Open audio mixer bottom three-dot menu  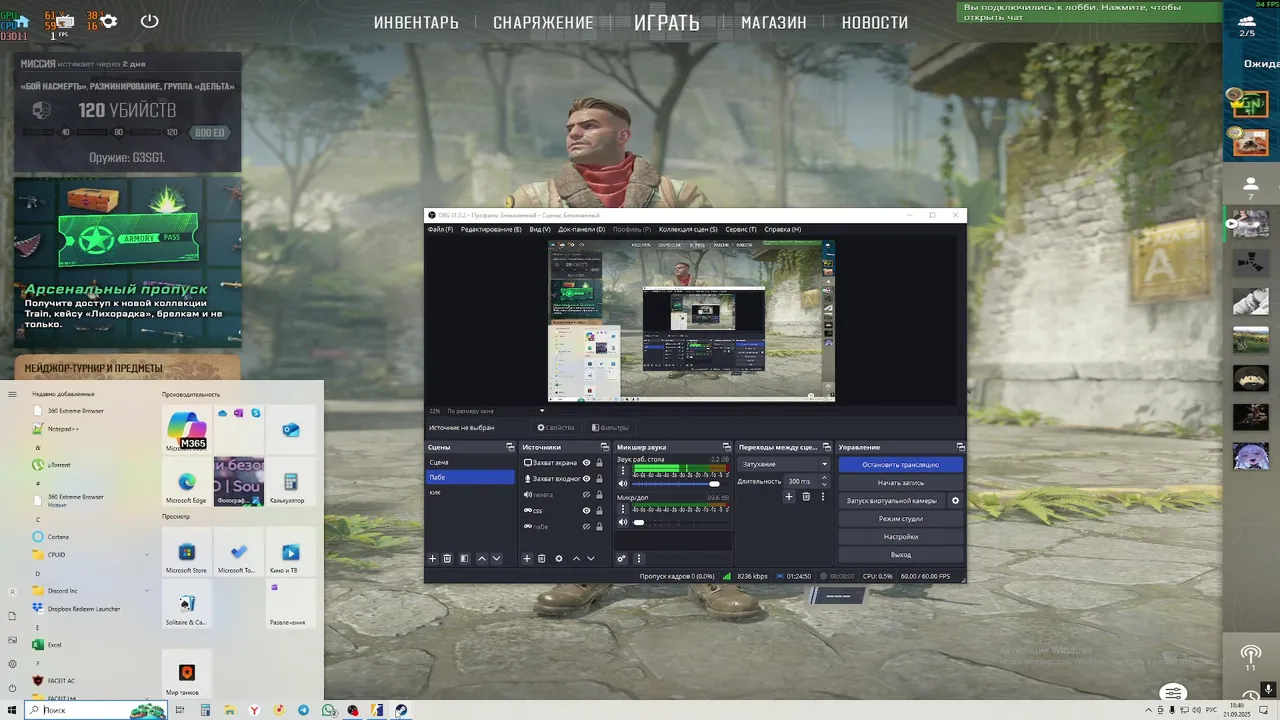click(x=639, y=559)
